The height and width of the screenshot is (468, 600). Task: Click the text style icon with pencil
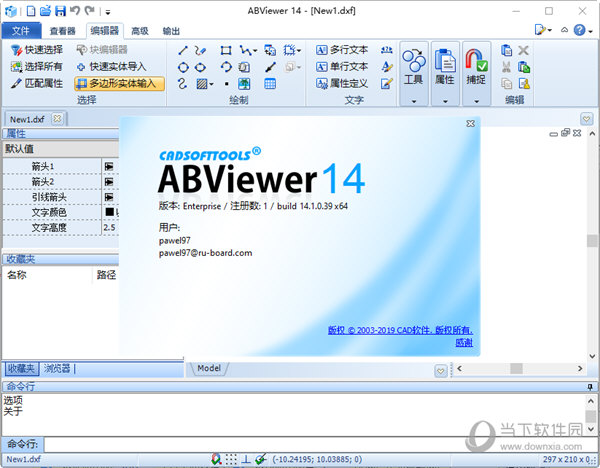tap(386, 67)
